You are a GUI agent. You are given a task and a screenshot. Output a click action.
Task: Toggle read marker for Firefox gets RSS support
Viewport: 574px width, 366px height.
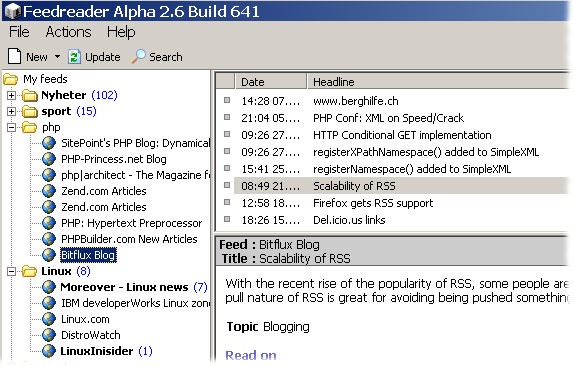[227, 202]
